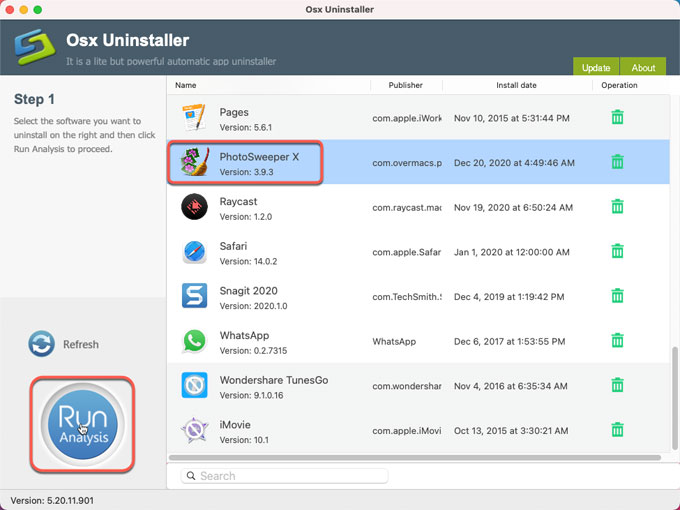Select the Safari compass icon
Image resolution: width=680 pixels, height=510 pixels.
pyautogui.click(x=194, y=252)
